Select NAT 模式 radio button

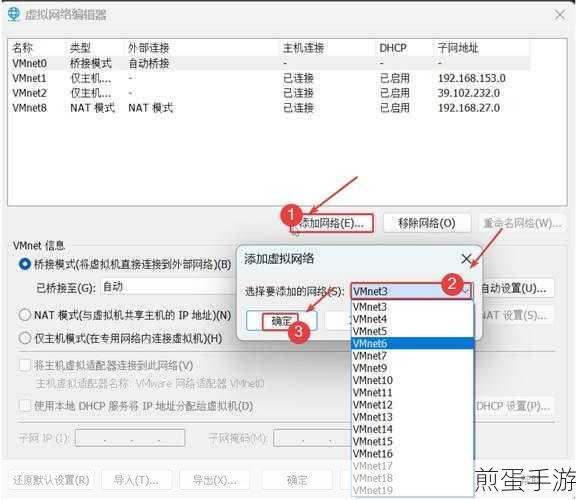point(25,315)
